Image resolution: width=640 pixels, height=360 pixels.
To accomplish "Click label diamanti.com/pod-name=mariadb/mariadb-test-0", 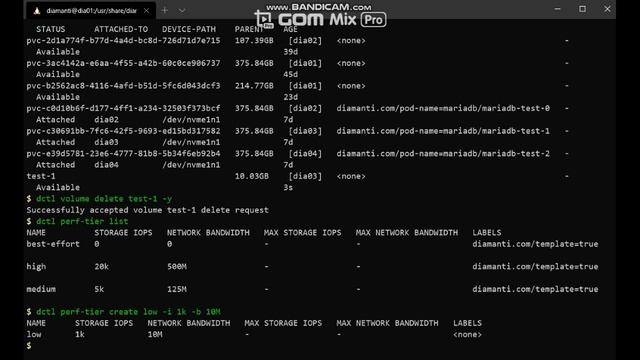I will click(443, 108).
